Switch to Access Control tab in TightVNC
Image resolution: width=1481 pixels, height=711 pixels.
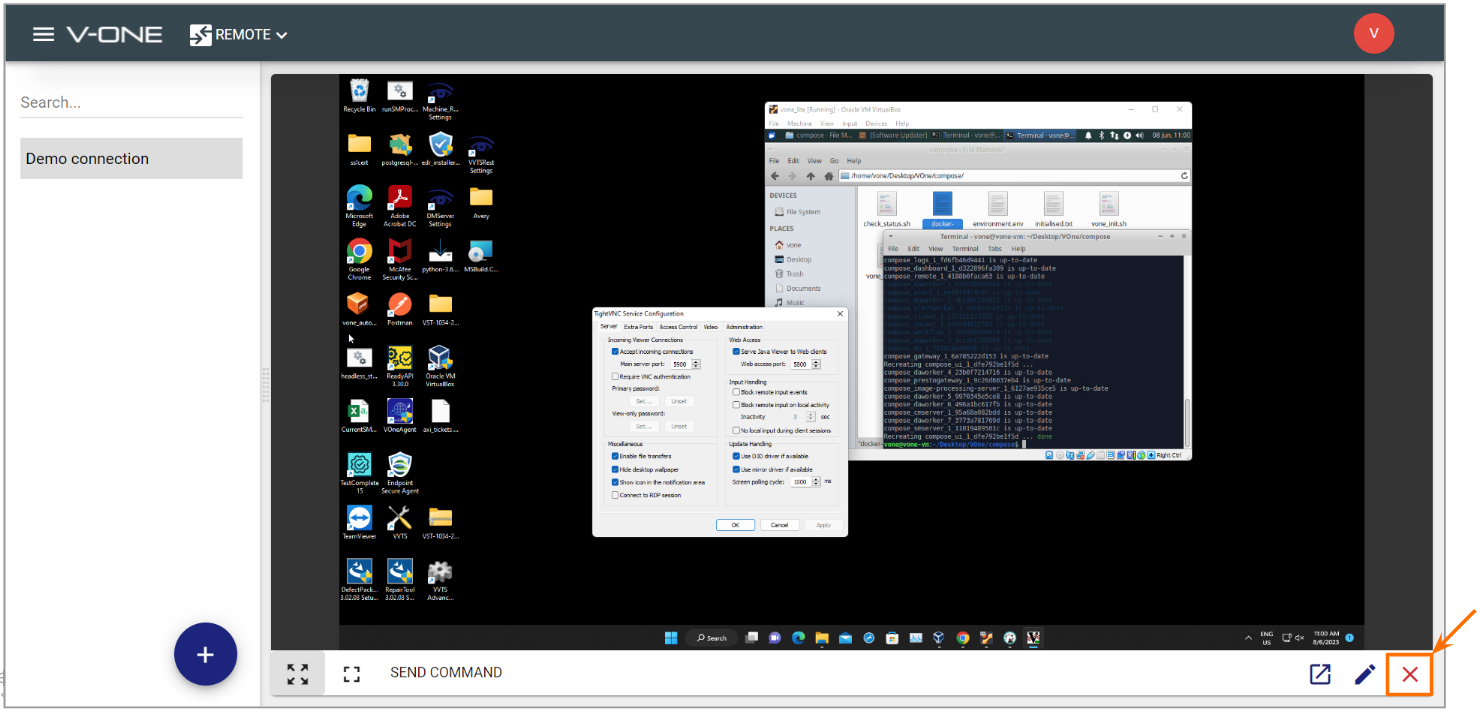[x=678, y=327]
